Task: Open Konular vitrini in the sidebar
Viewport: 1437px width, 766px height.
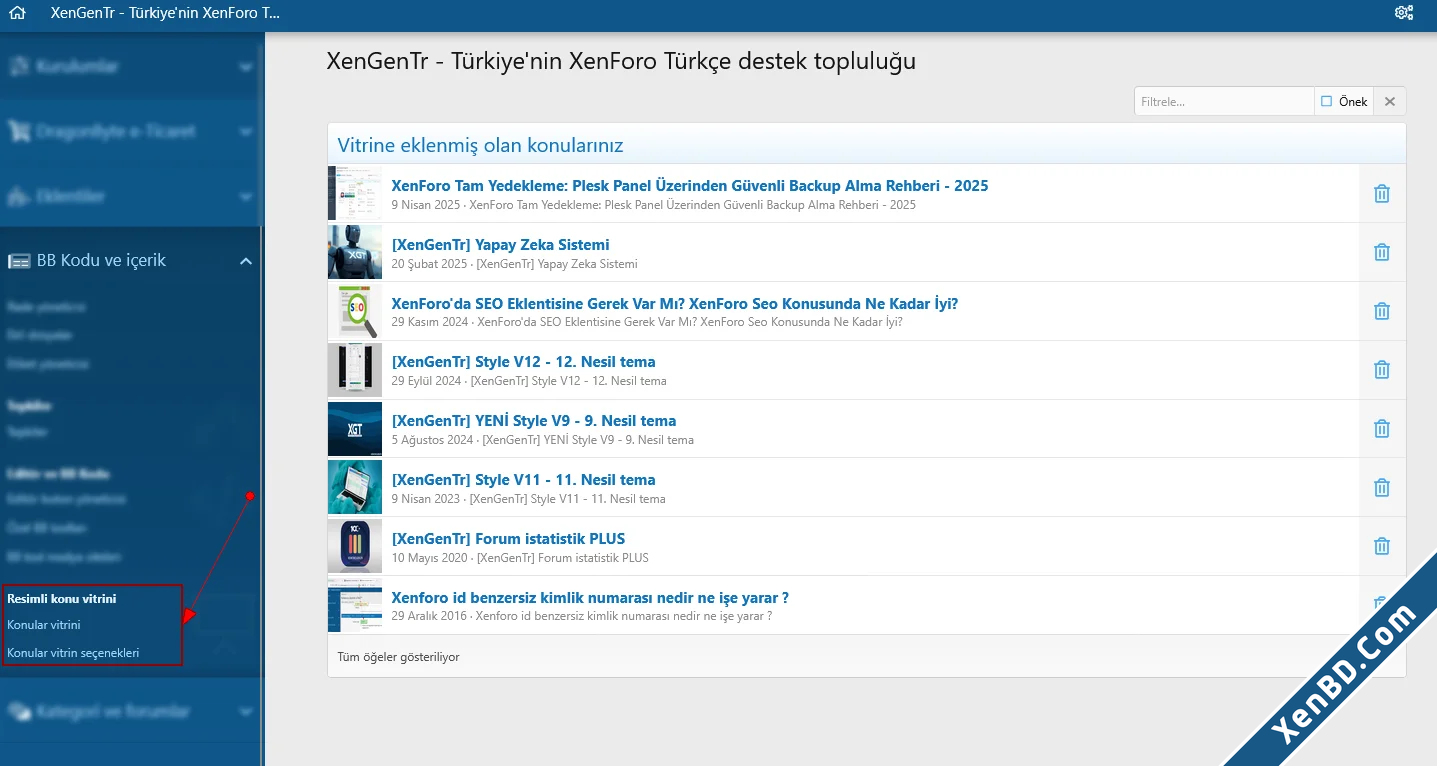Action: [x=44, y=625]
